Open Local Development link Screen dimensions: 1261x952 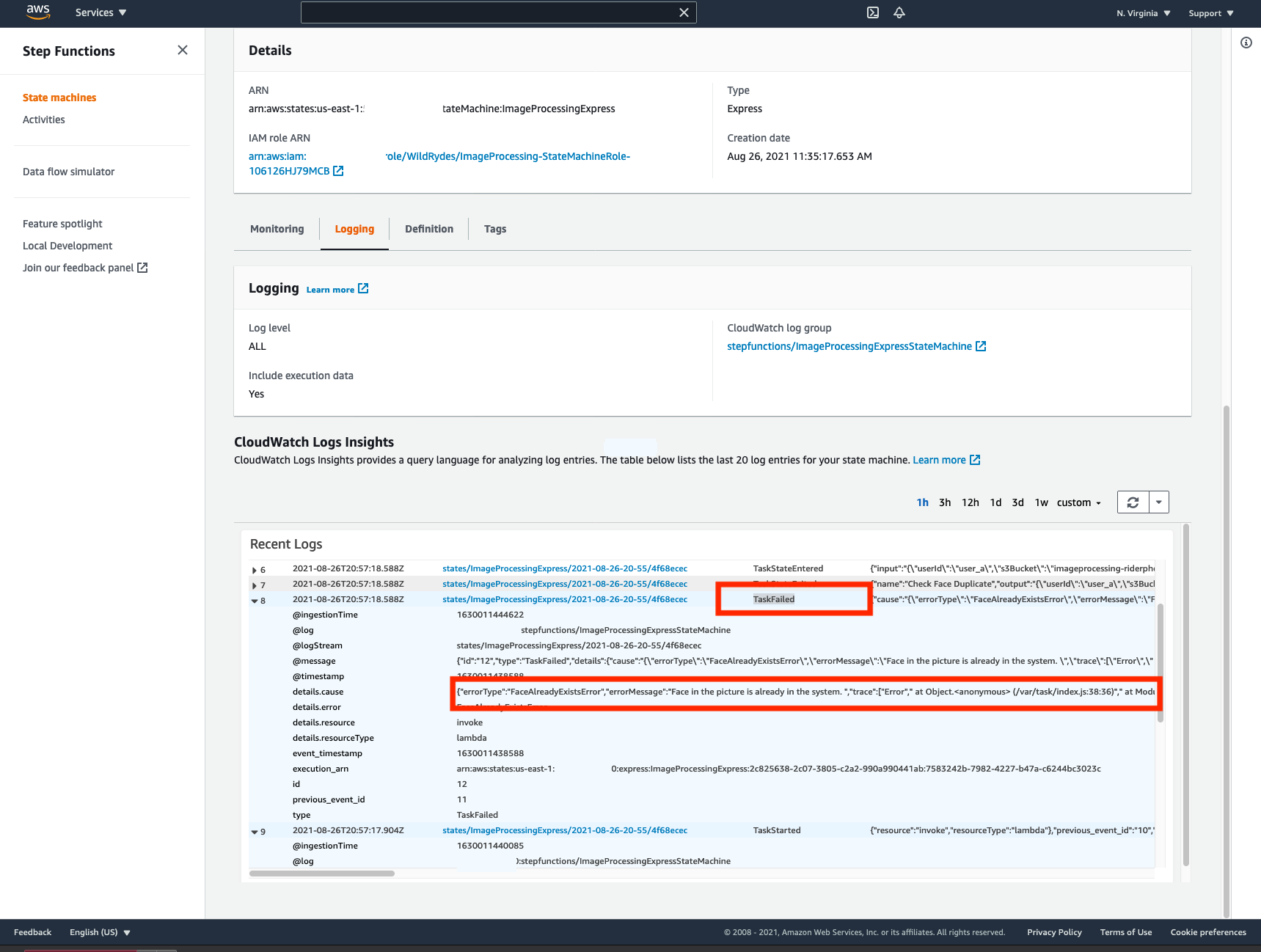click(x=67, y=246)
